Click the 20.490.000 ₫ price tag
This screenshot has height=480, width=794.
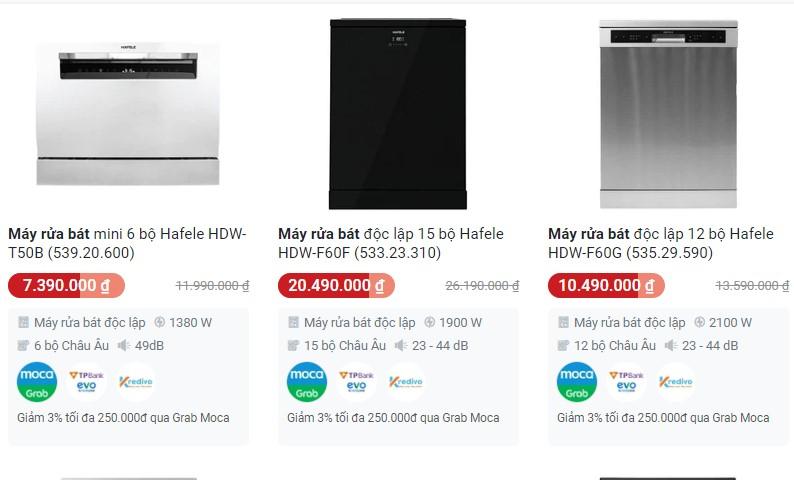336,285
